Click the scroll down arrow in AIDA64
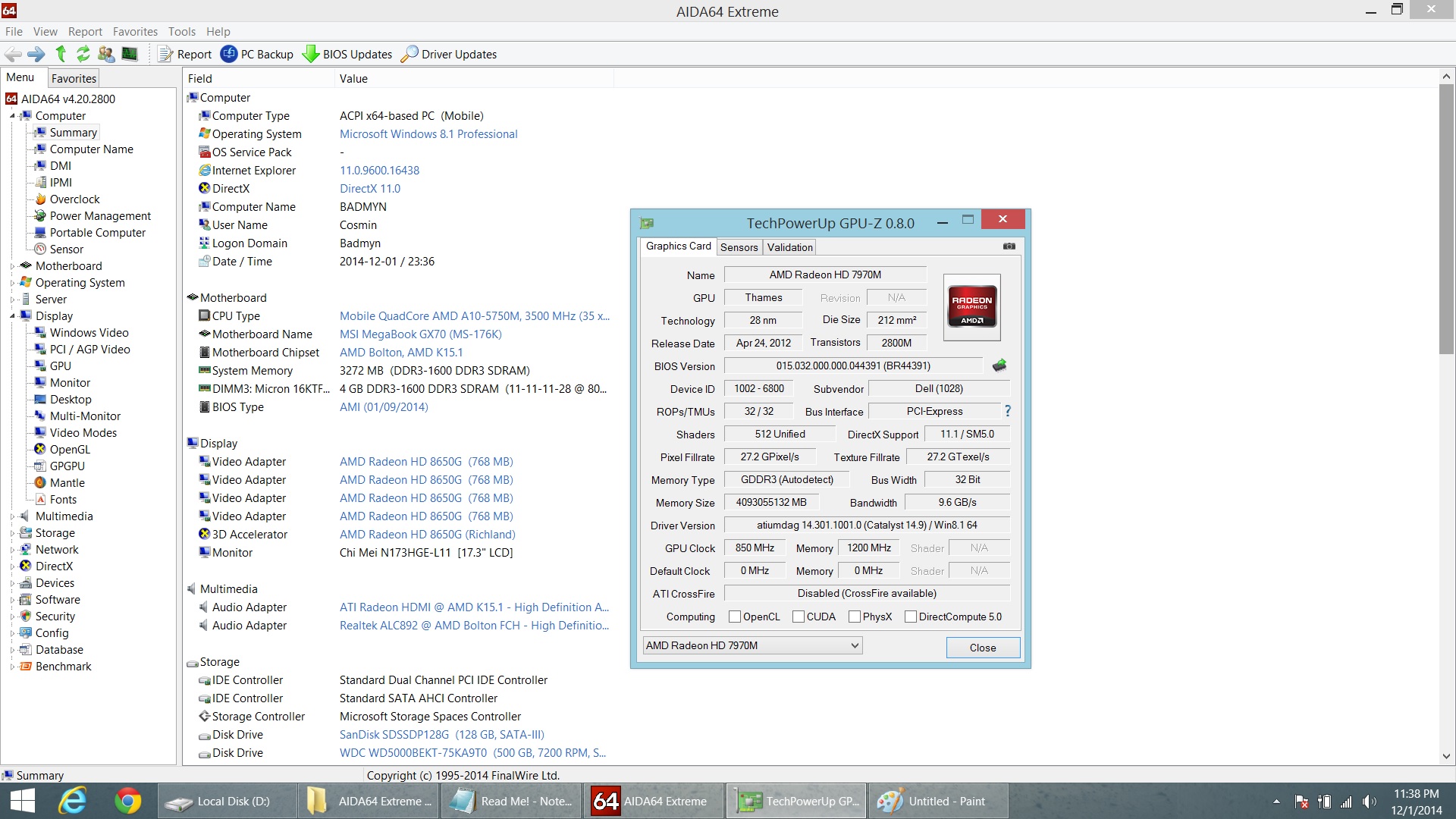The height and width of the screenshot is (819, 1456). [1445, 756]
